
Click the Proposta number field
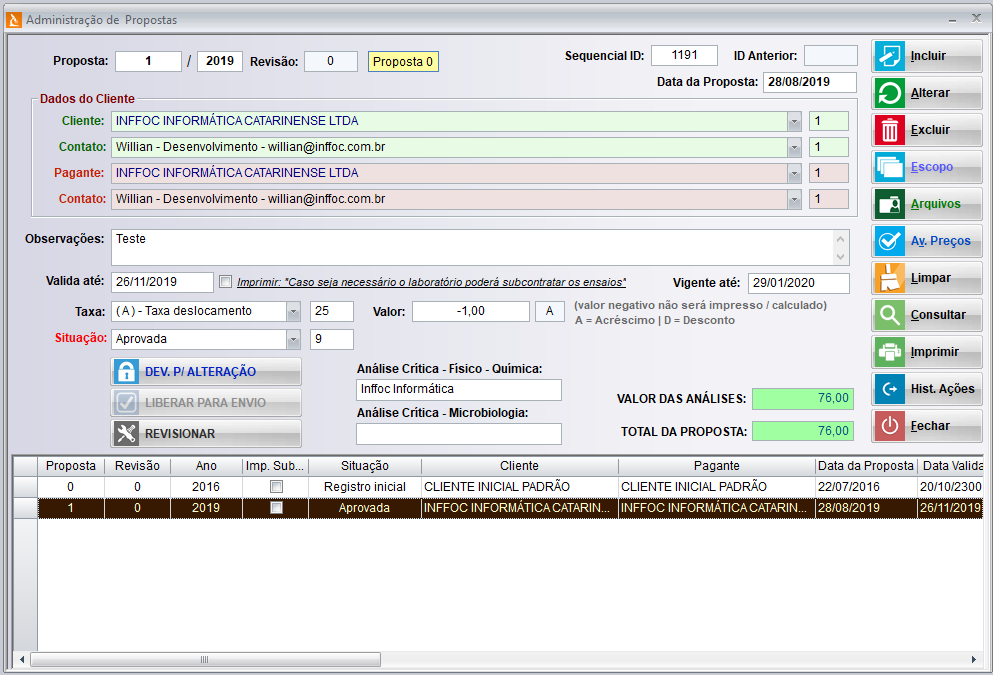[x=148, y=61]
